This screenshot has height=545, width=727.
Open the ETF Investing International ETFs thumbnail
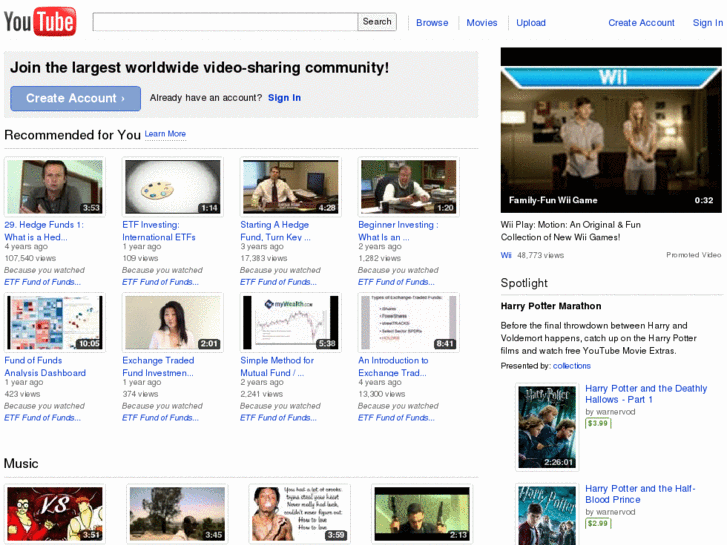pos(172,187)
